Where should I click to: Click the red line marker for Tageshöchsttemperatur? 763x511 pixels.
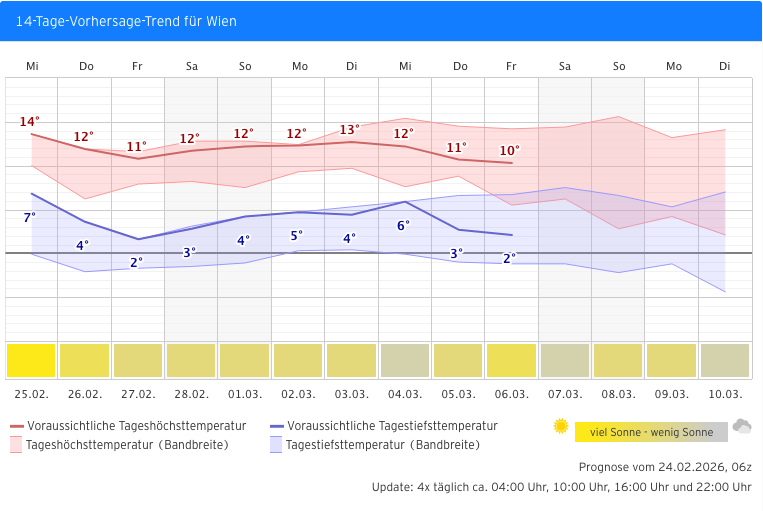[16, 426]
